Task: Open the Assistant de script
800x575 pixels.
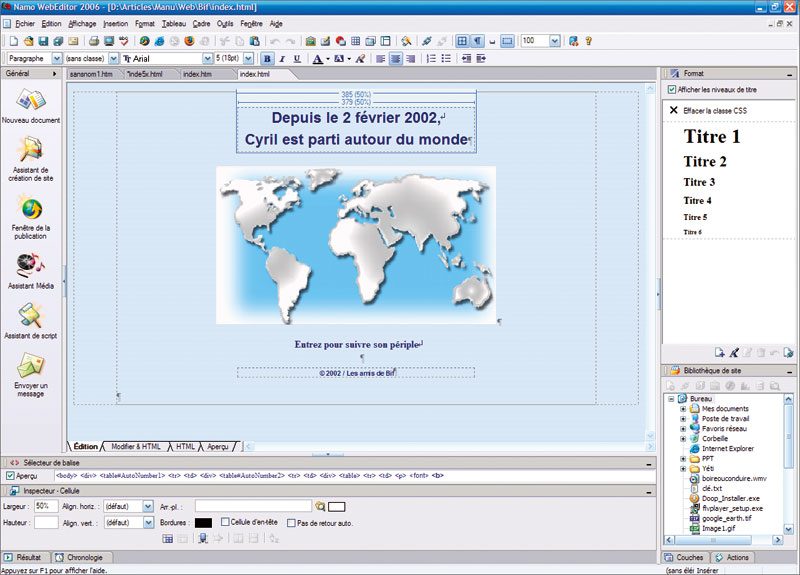Action: point(31,319)
